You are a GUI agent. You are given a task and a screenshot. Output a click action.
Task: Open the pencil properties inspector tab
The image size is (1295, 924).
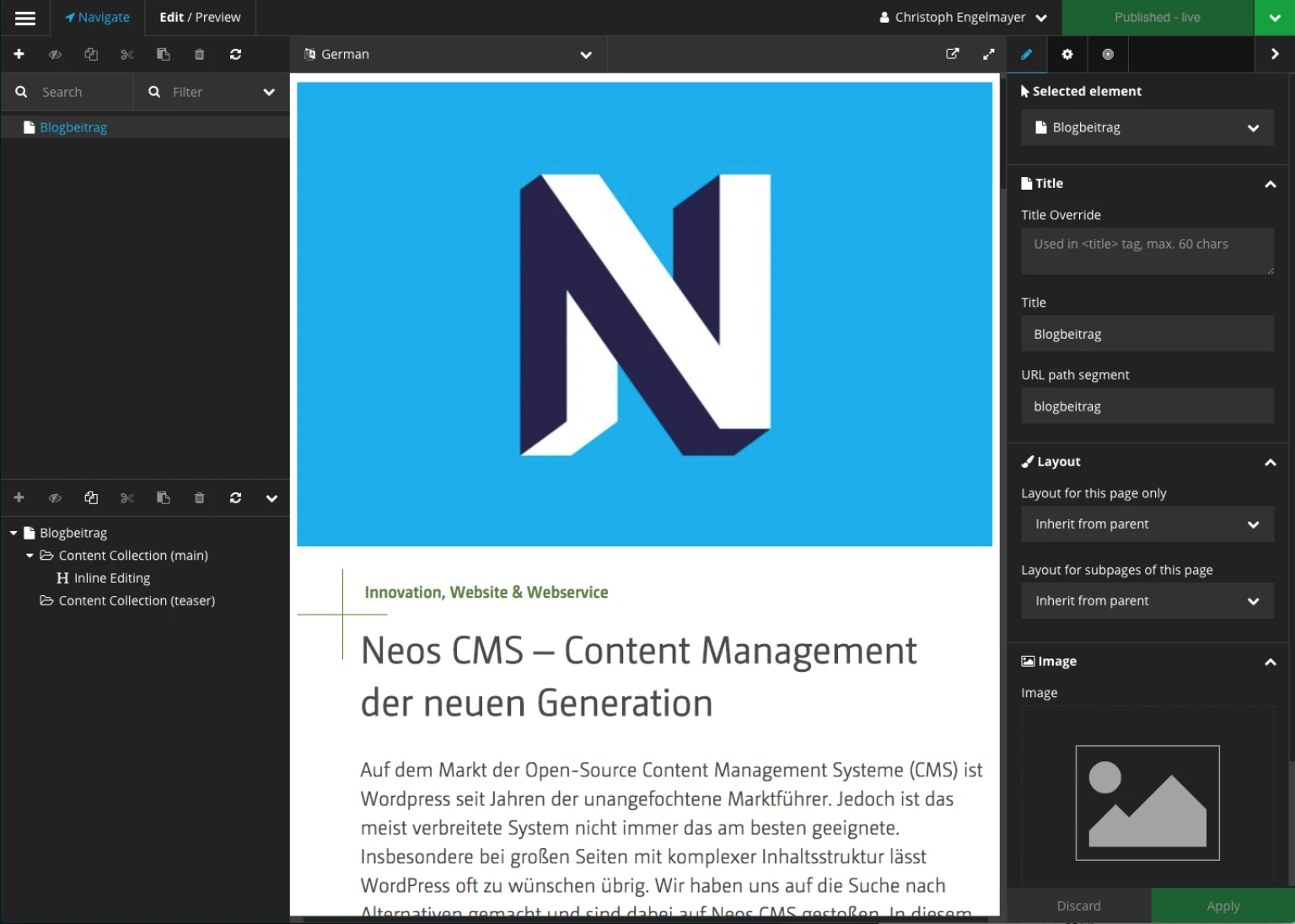point(1027,54)
